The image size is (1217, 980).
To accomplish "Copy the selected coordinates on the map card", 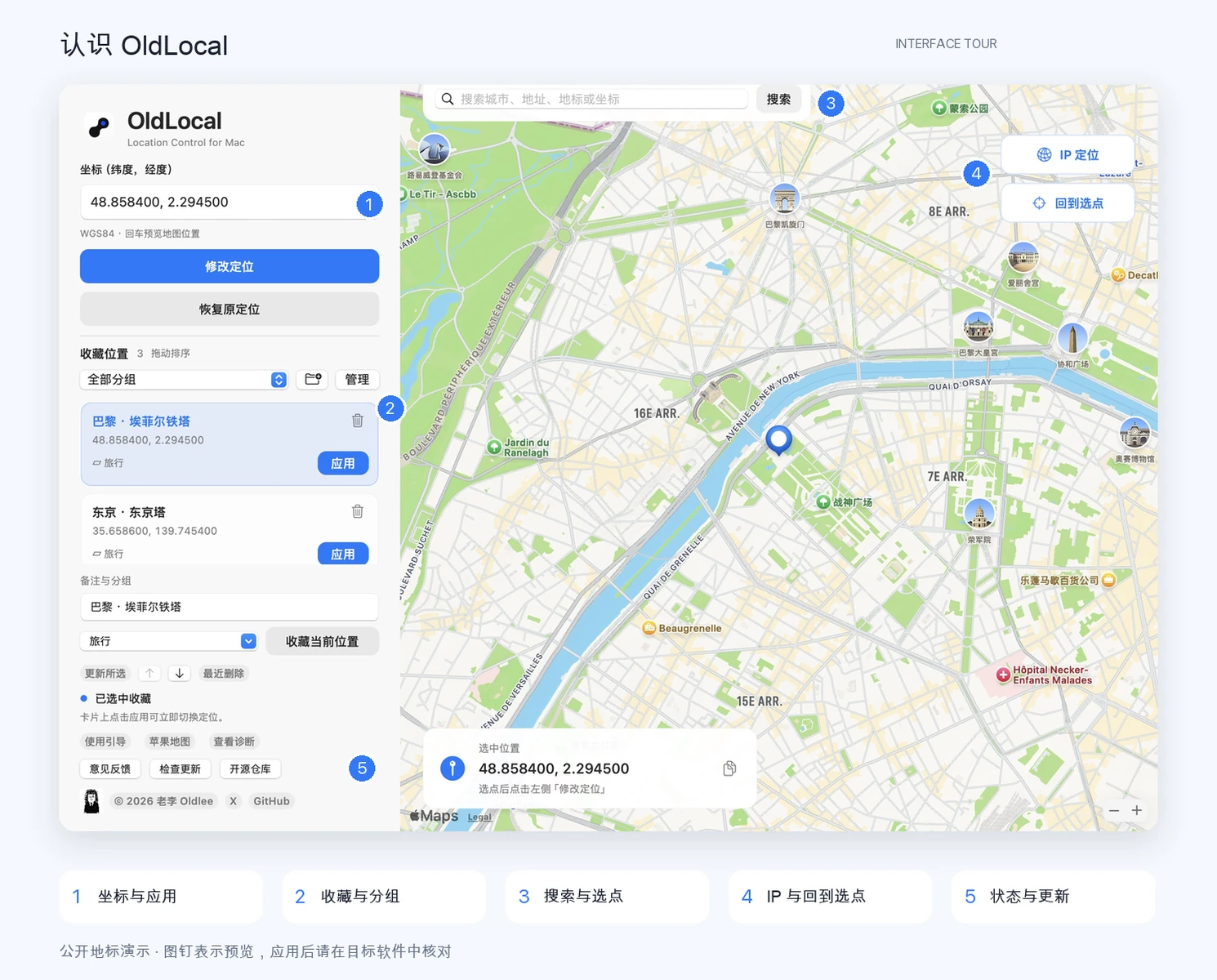I will pyautogui.click(x=729, y=768).
